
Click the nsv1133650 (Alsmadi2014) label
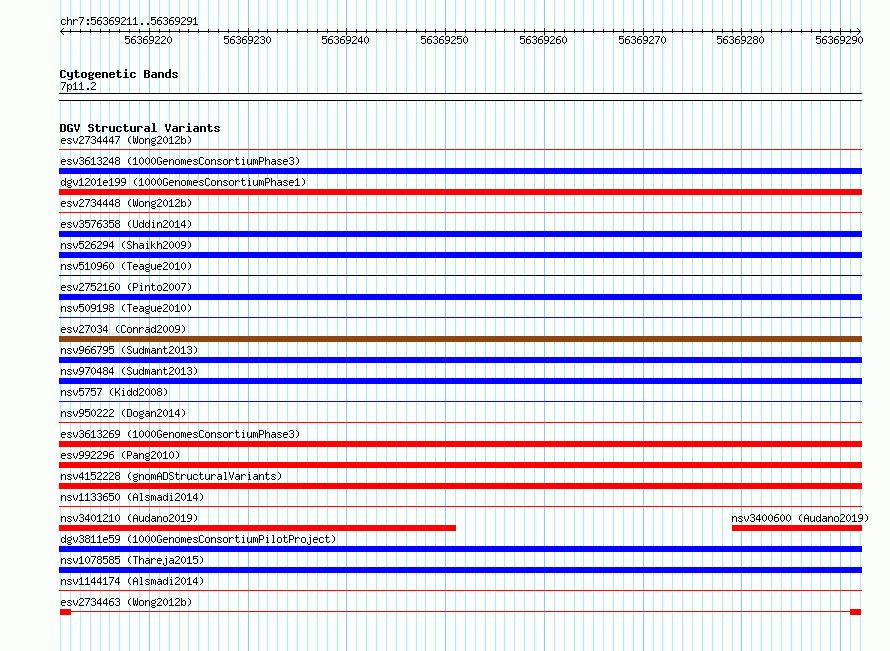click(132, 497)
